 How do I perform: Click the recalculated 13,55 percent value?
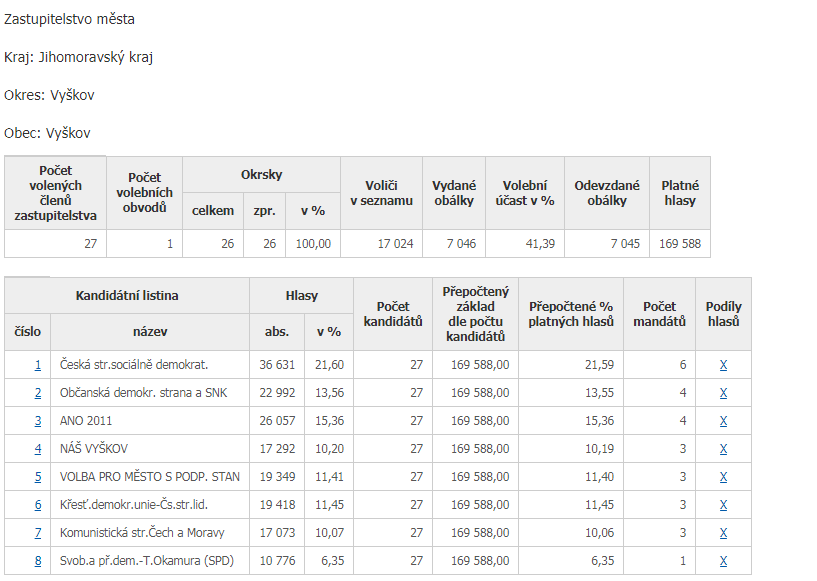599,393
